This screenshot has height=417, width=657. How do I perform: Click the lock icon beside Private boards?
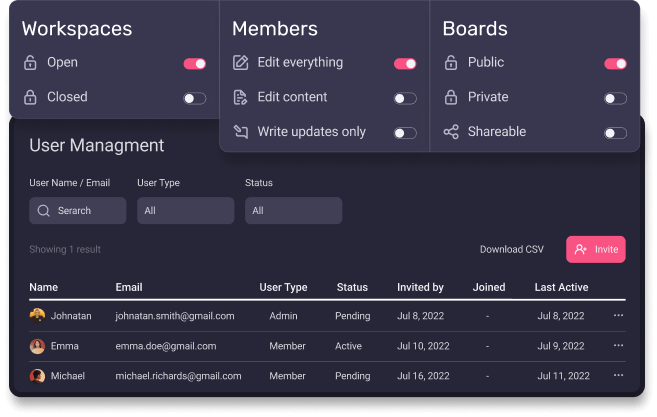pyautogui.click(x=451, y=98)
